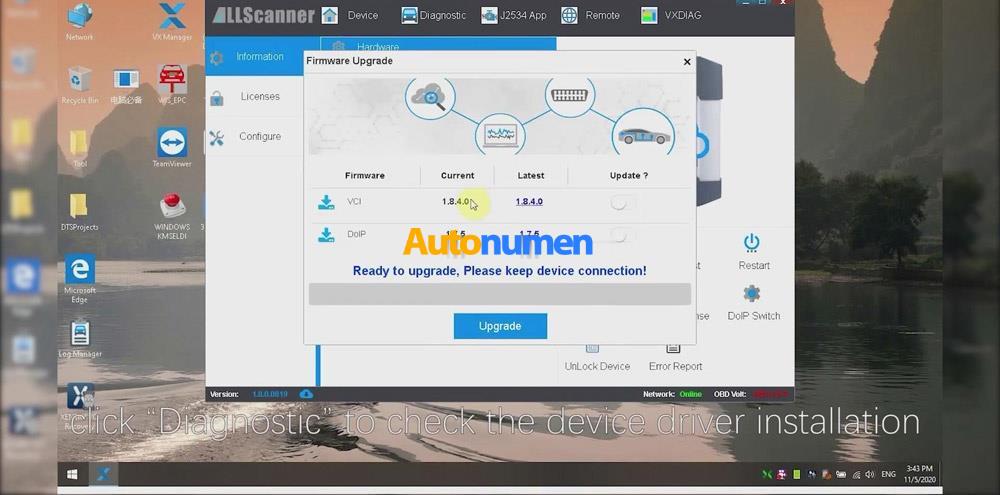Click the Firmware column header
This screenshot has height=495, width=1000.
364,175
